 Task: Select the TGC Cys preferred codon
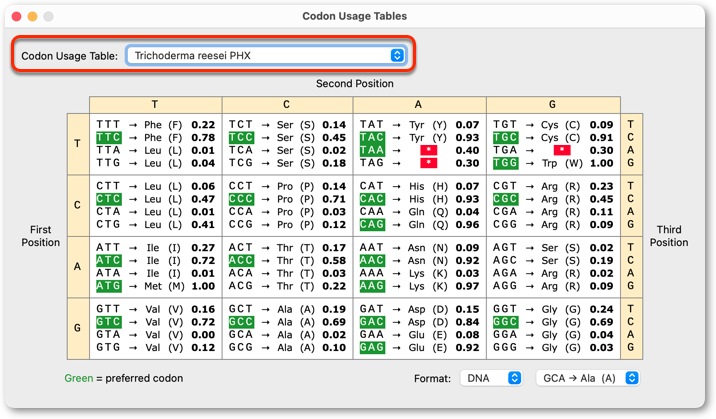coord(505,137)
